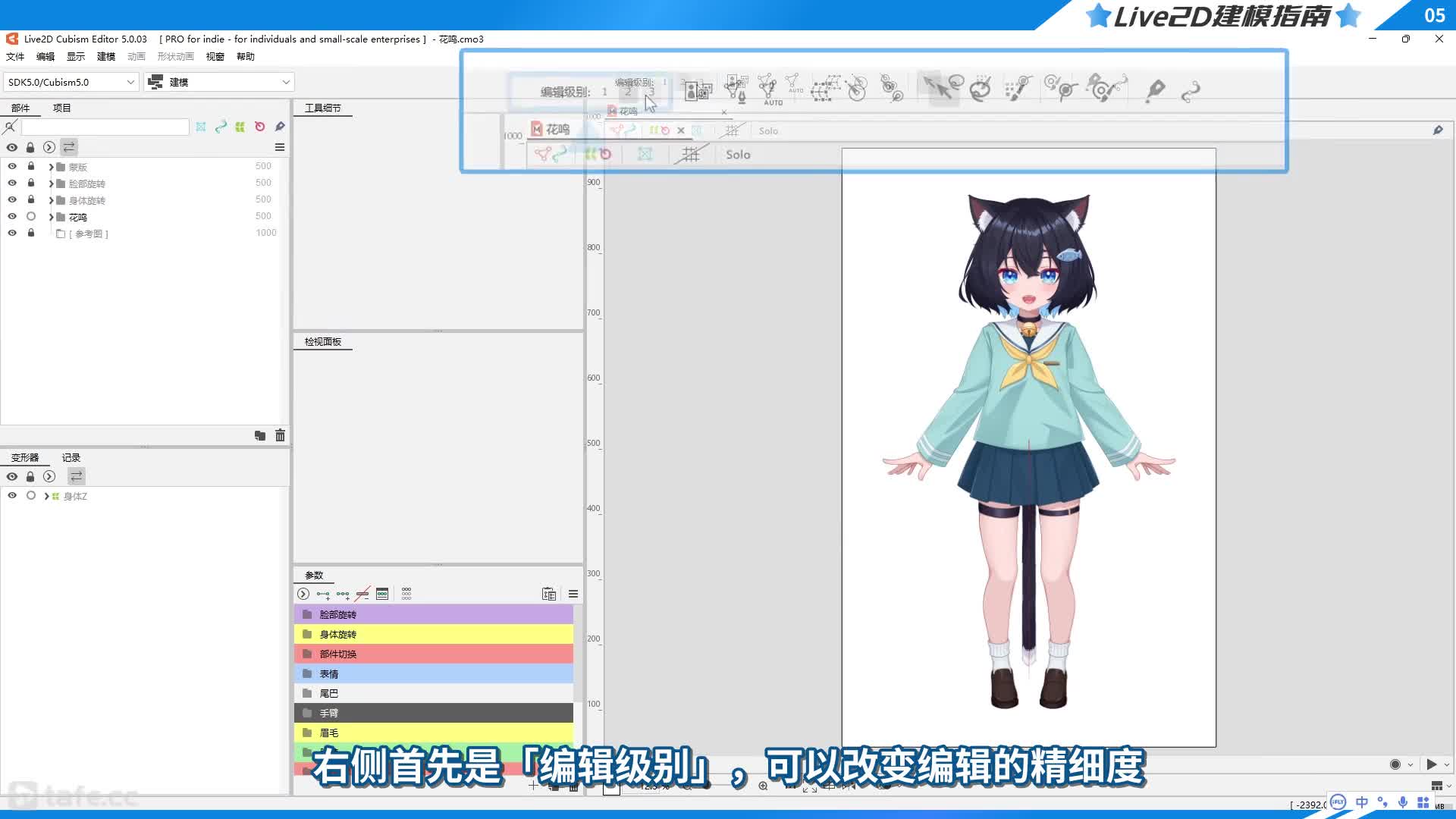Open the SDK5.0/Cubism5.0 version dropdown
The image size is (1456, 819).
coord(71,82)
